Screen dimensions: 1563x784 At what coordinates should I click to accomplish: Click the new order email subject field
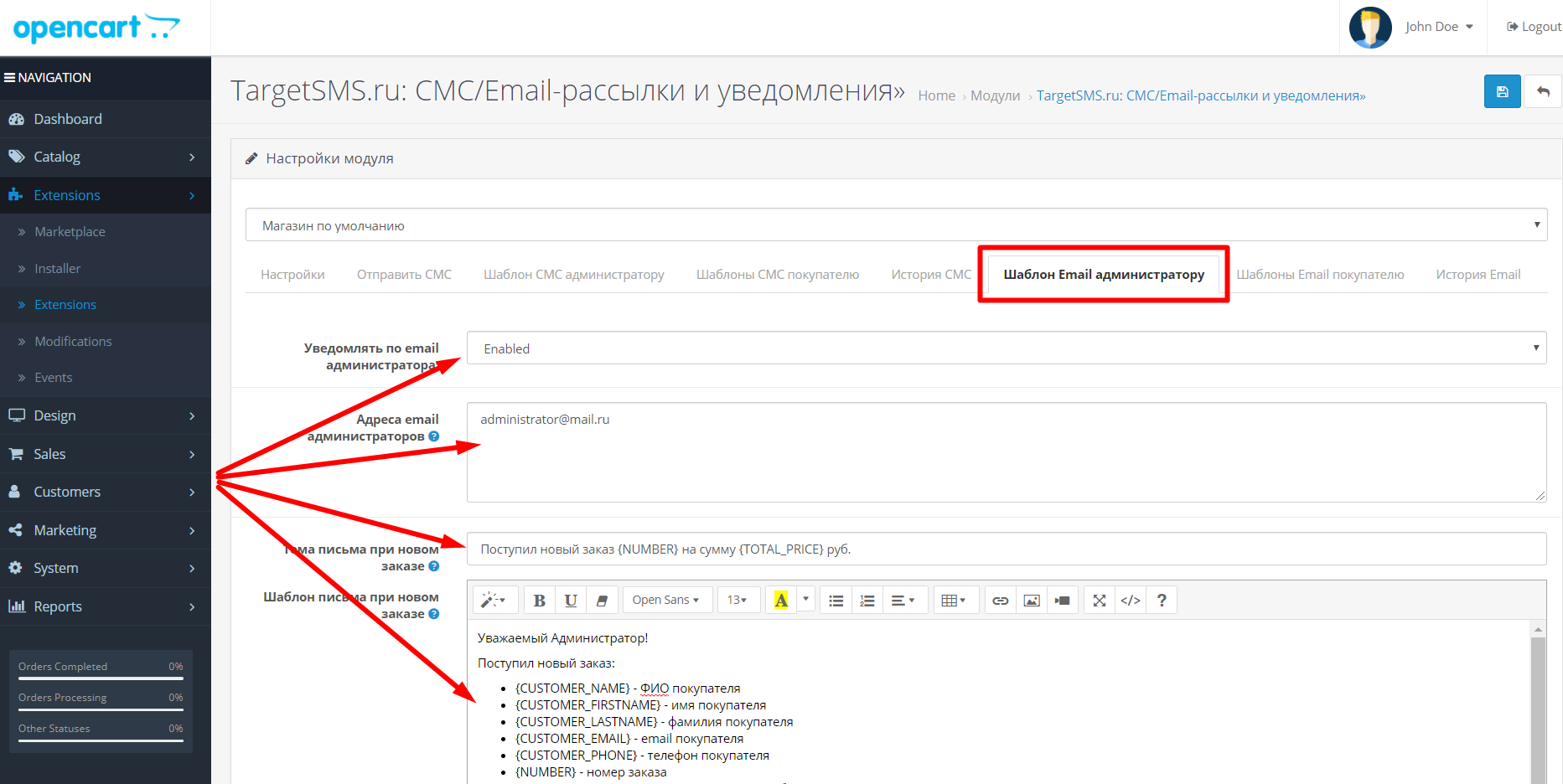coord(1007,549)
